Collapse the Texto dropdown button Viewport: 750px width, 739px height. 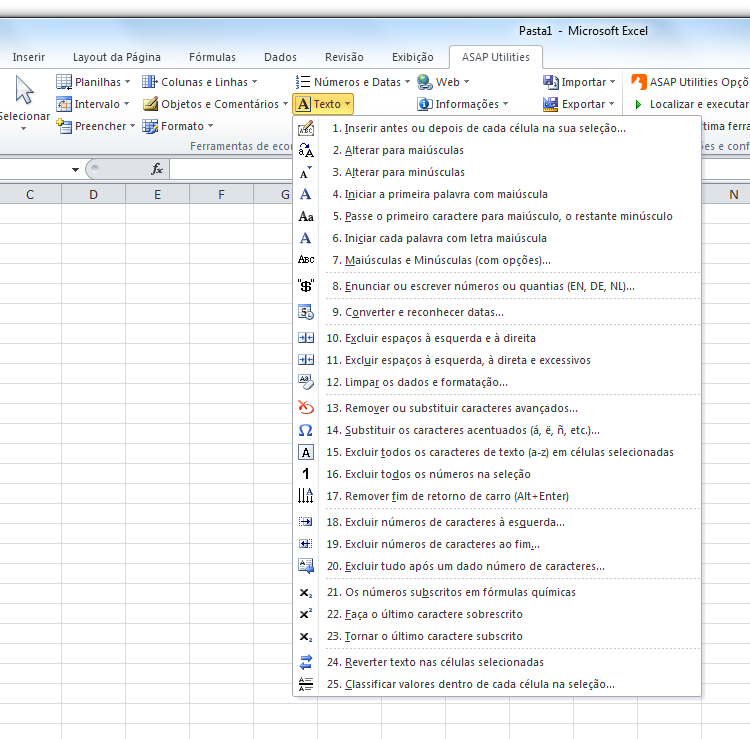tap(323, 104)
